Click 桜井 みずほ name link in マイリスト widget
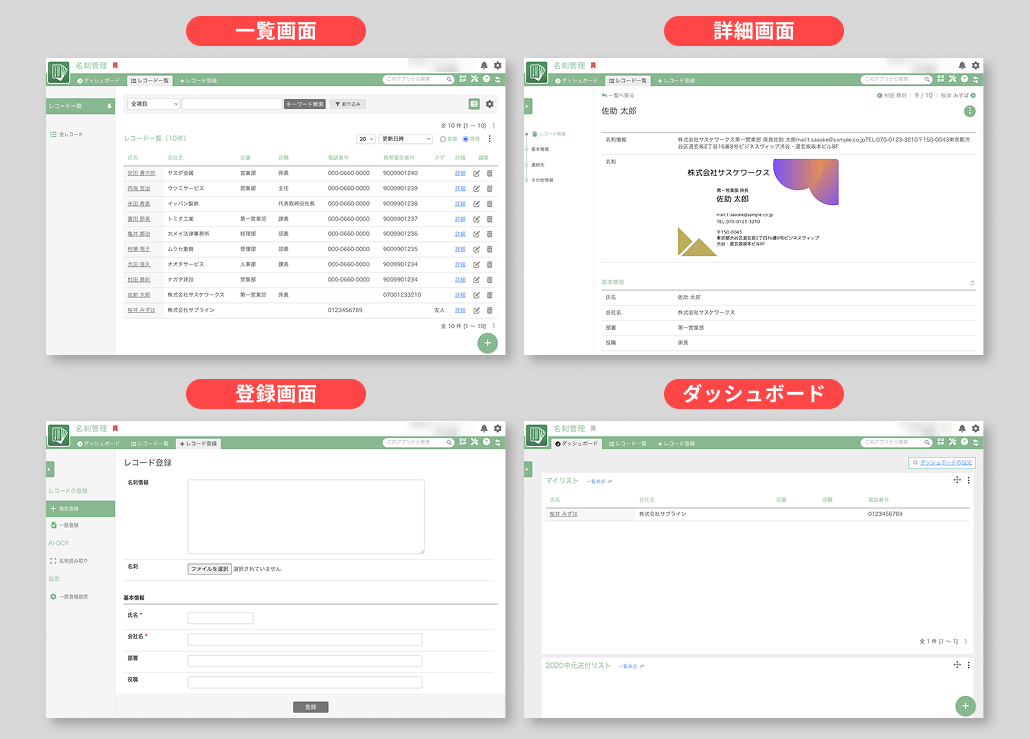Viewport: 1030px width, 739px height. pos(564,514)
